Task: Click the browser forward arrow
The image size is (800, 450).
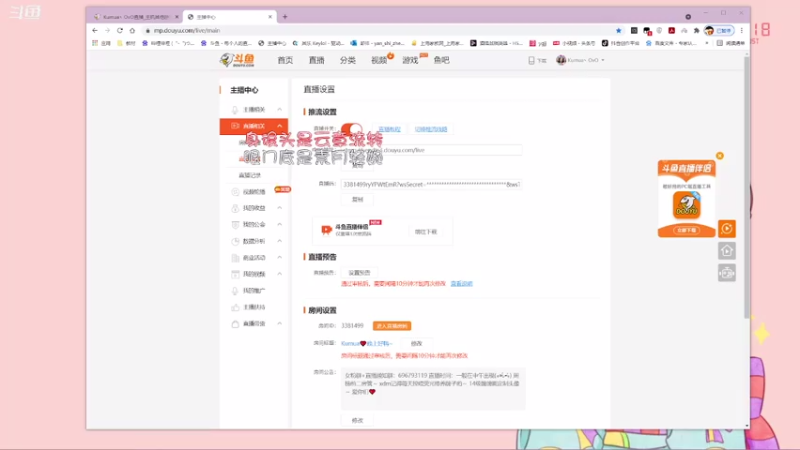Action: click(x=107, y=31)
